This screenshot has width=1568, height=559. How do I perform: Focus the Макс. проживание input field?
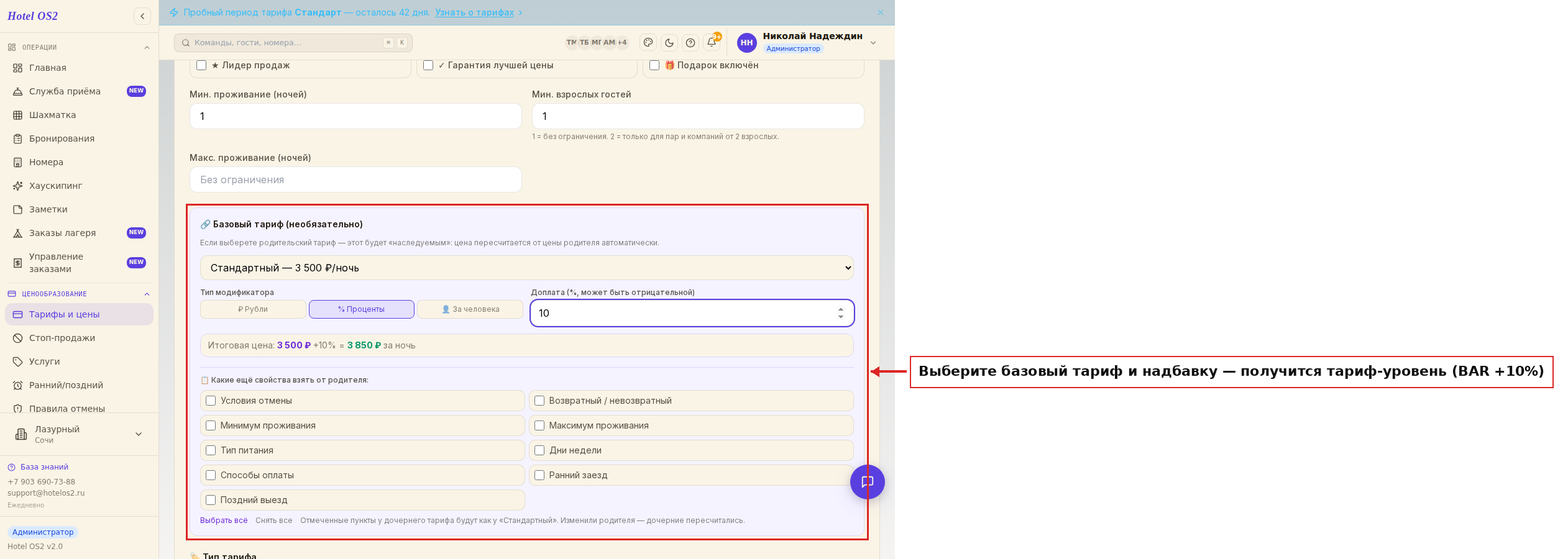(355, 180)
